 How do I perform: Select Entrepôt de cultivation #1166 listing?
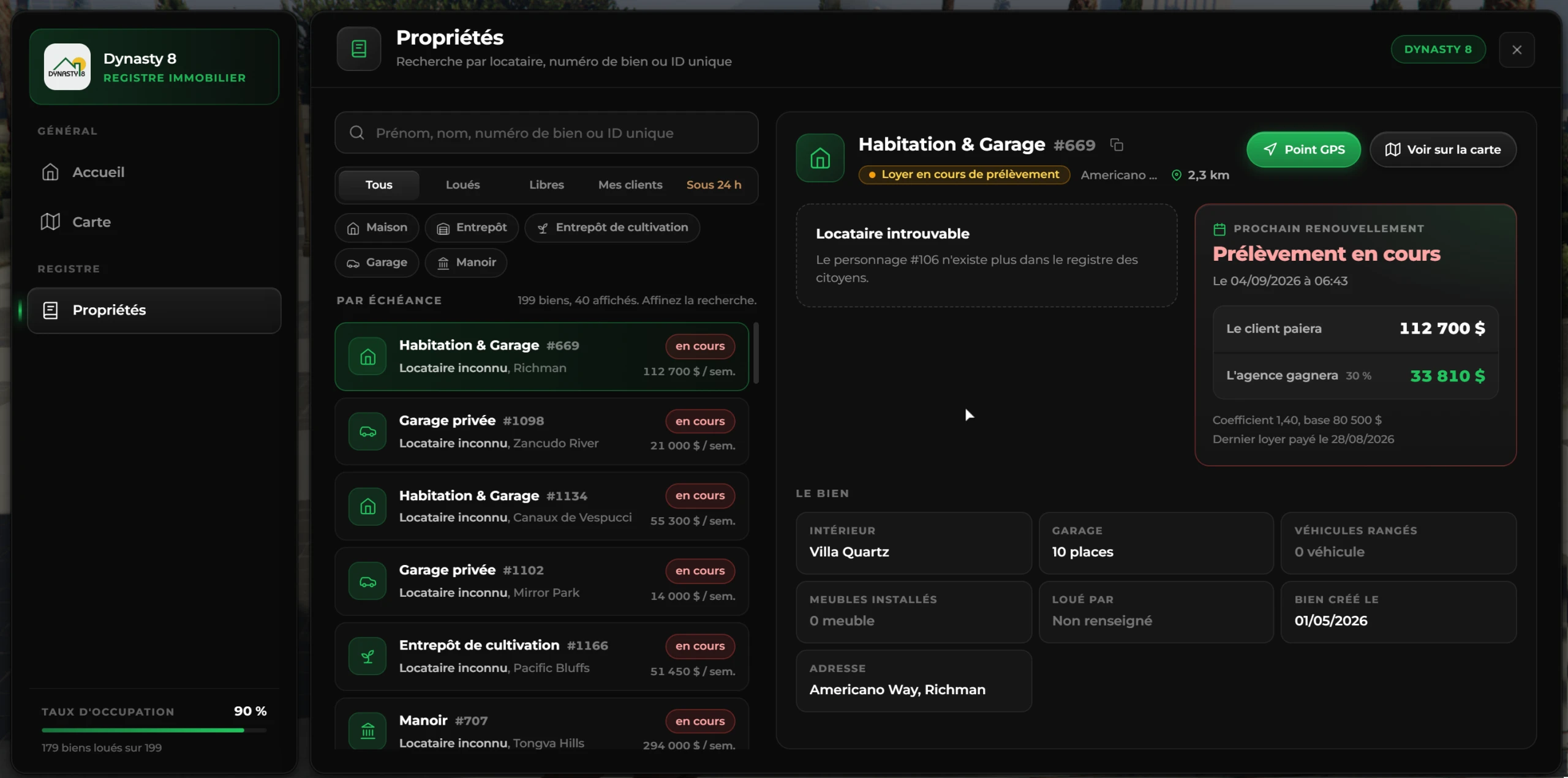coord(542,657)
